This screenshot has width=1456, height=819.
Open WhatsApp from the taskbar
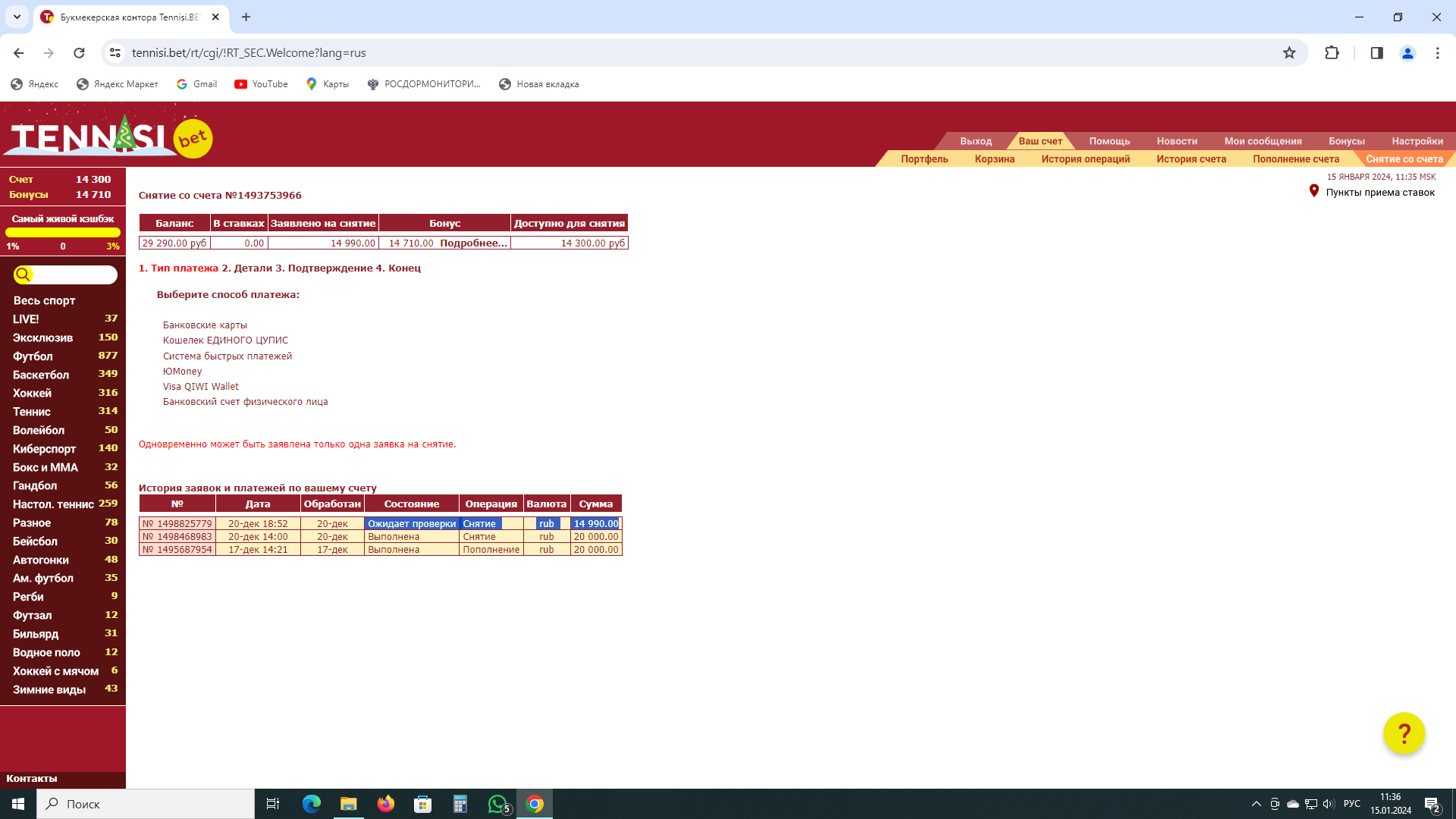tap(497, 804)
